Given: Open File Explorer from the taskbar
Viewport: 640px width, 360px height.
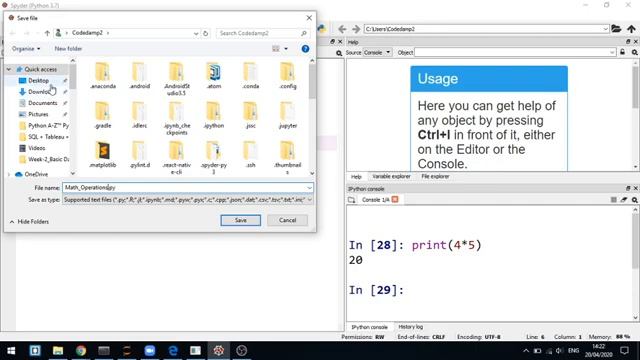Looking at the screenshot, I should click(x=58, y=351).
